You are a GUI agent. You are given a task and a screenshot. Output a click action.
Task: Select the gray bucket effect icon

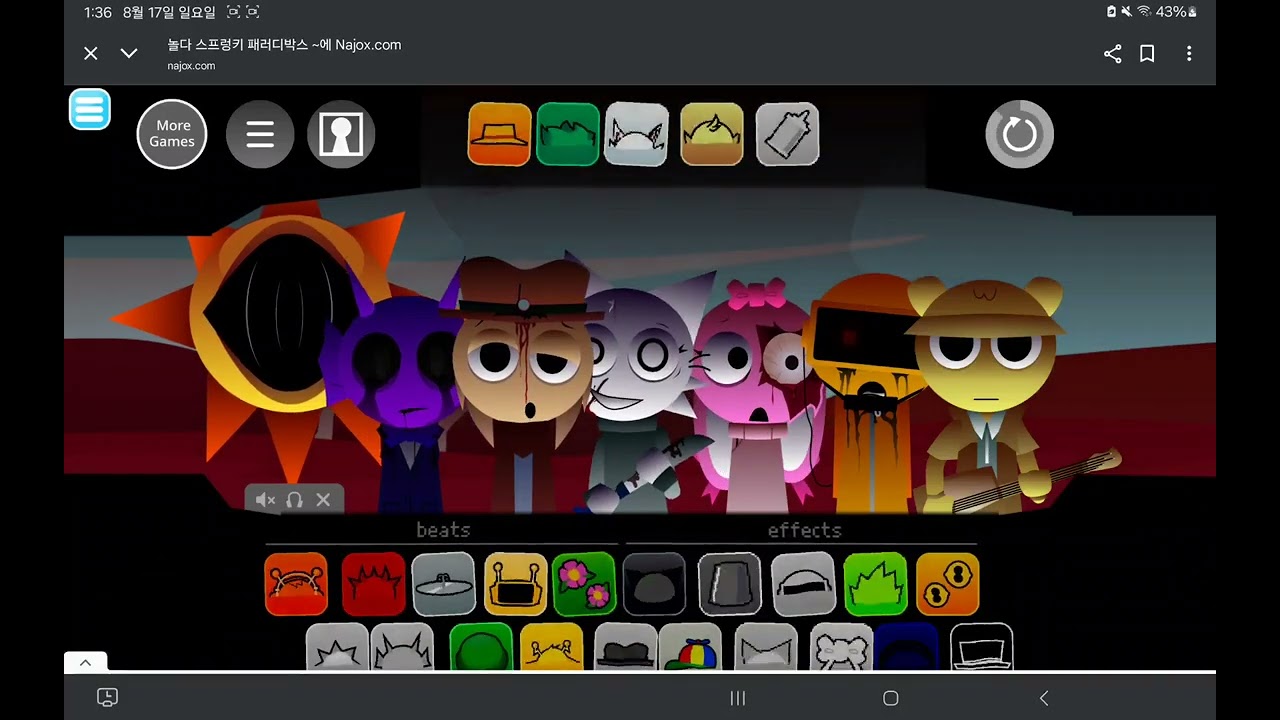point(729,584)
